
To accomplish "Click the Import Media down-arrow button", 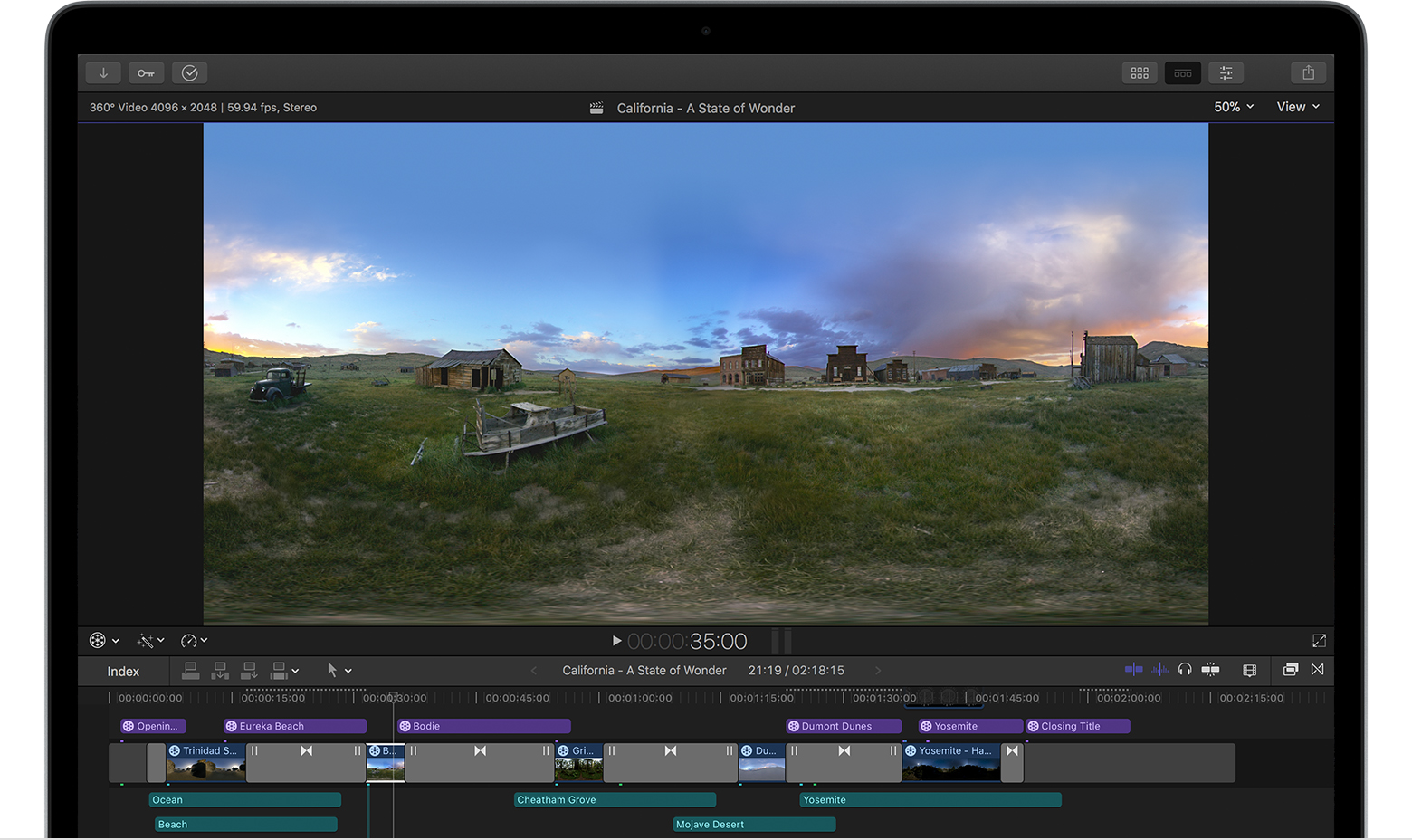I will click(x=103, y=73).
